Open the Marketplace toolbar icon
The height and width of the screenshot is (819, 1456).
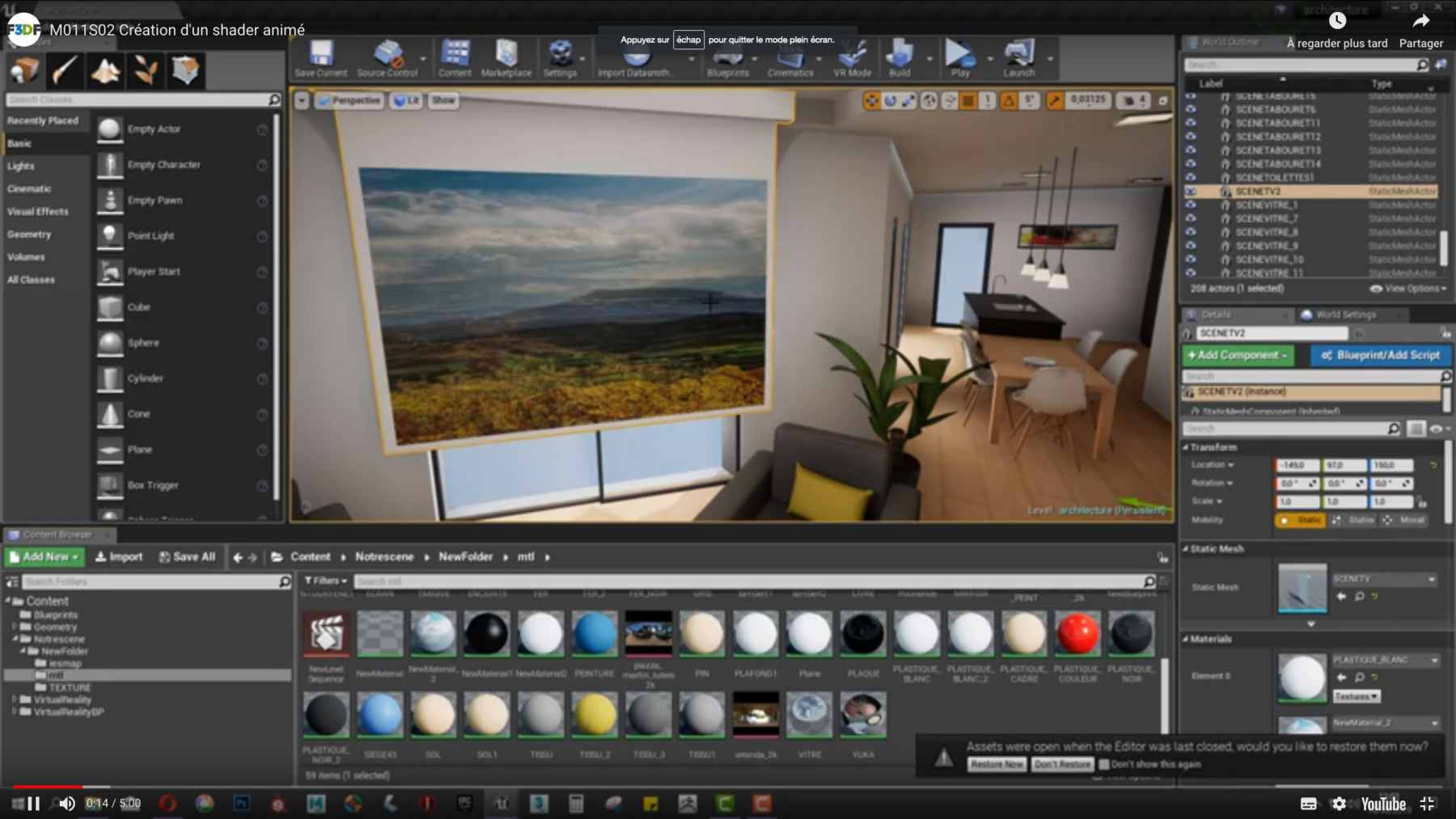tap(506, 58)
